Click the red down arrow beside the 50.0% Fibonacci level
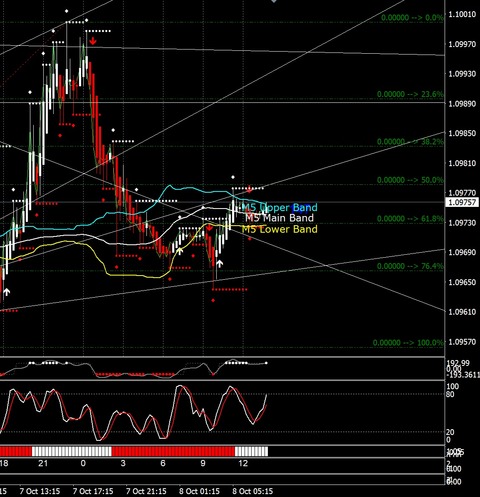 (x=250, y=189)
